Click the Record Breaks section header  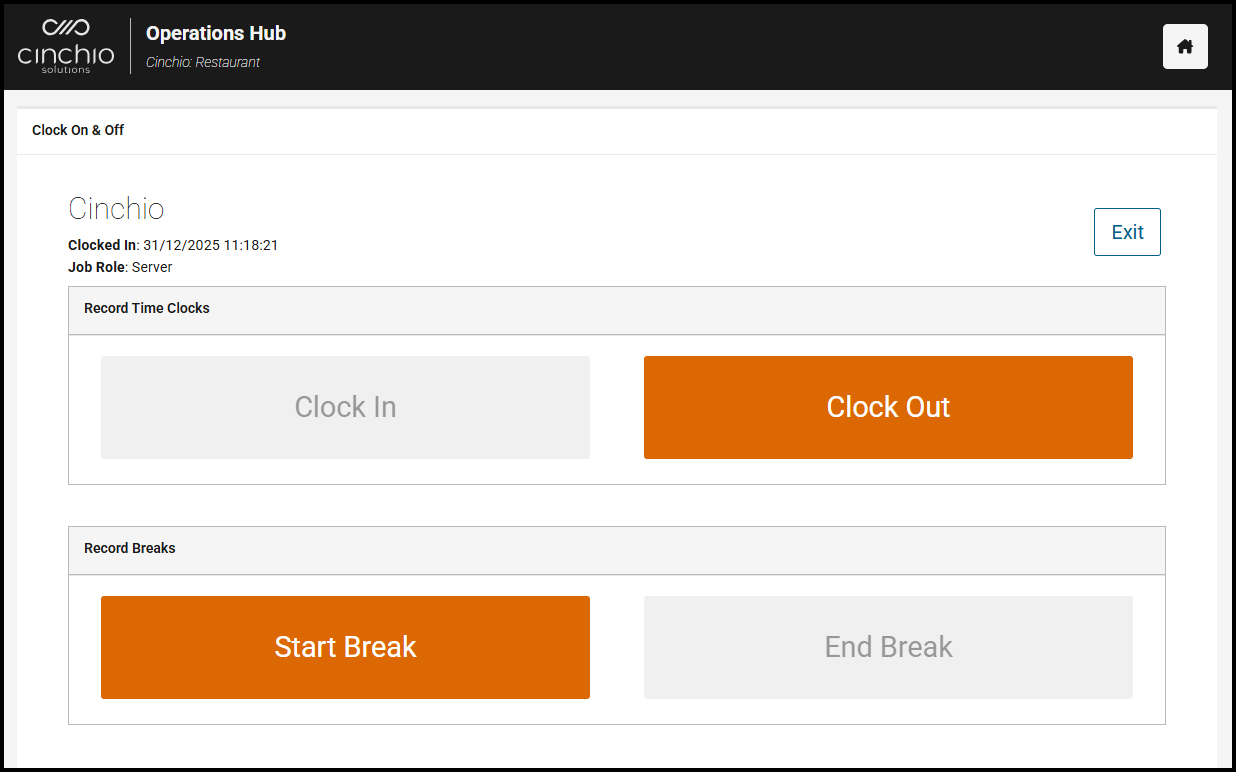pyautogui.click(x=130, y=548)
